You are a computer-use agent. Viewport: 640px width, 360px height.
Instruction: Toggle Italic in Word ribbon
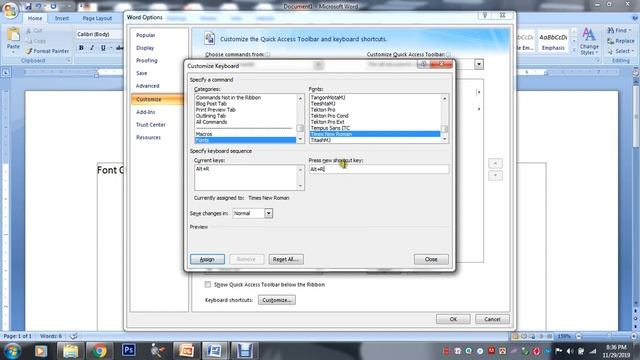tap(92, 48)
